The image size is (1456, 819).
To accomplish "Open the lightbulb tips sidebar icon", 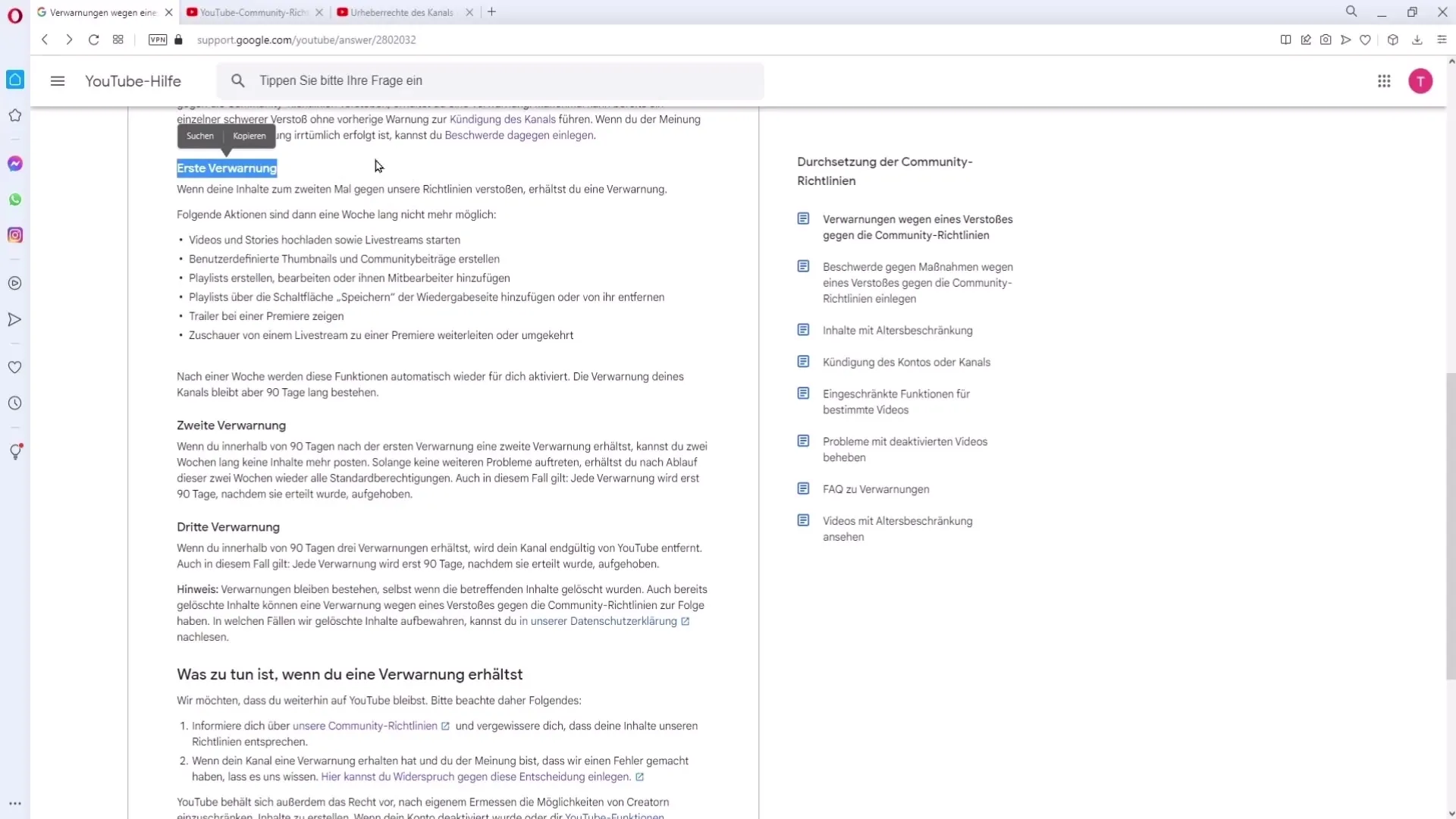I will 15,452.
